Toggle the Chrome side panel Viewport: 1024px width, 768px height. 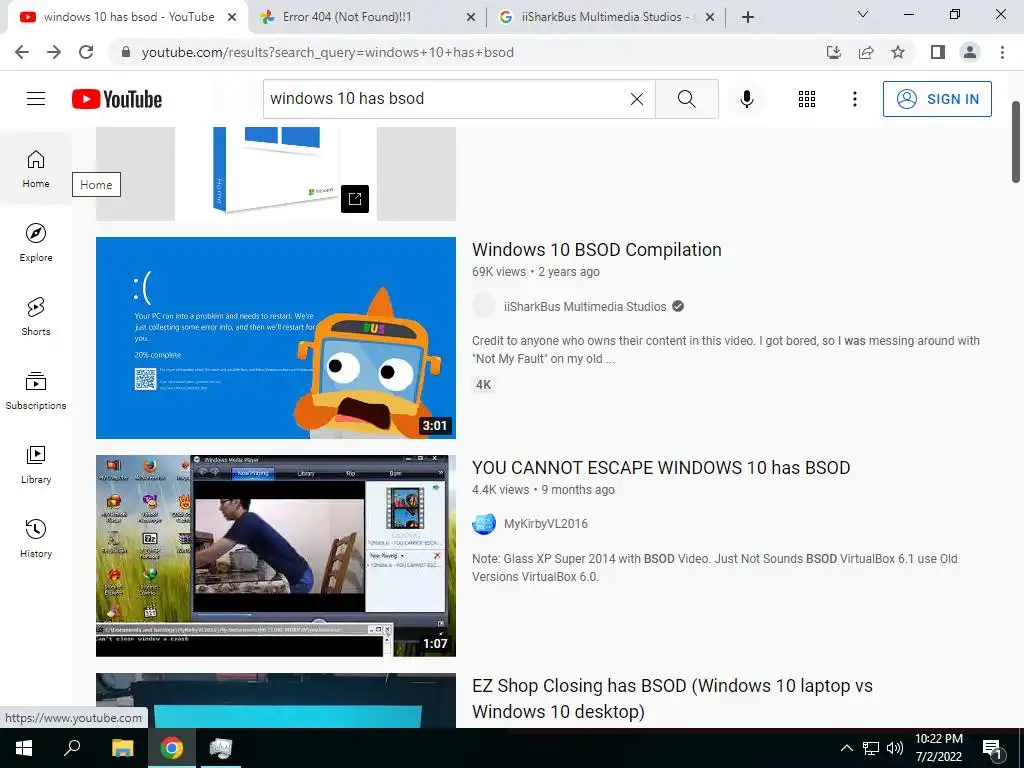coord(938,52)
